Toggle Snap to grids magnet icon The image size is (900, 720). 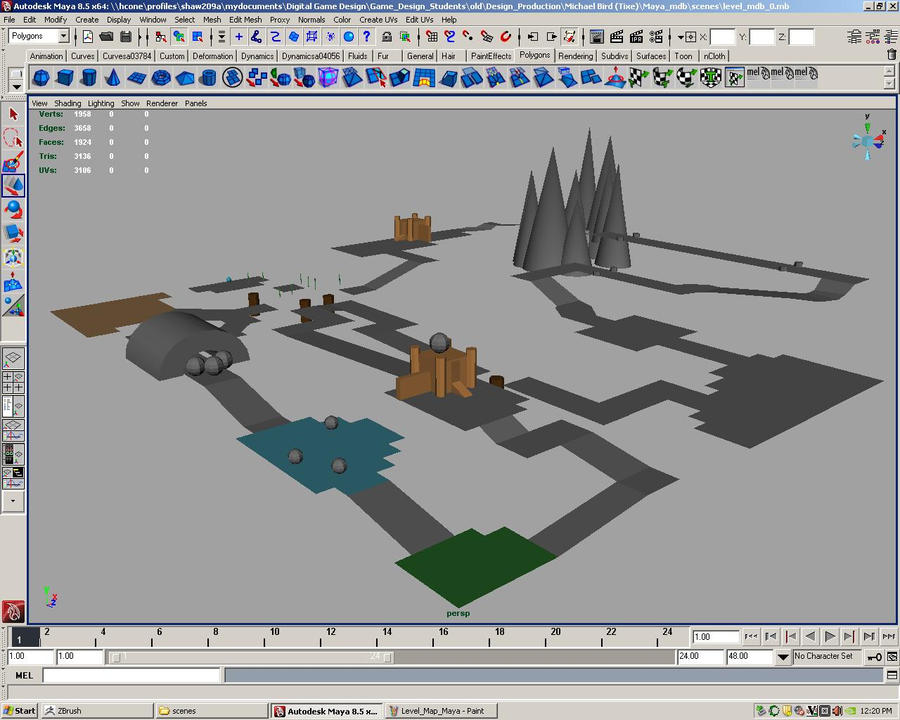click(x=433, y=38)
